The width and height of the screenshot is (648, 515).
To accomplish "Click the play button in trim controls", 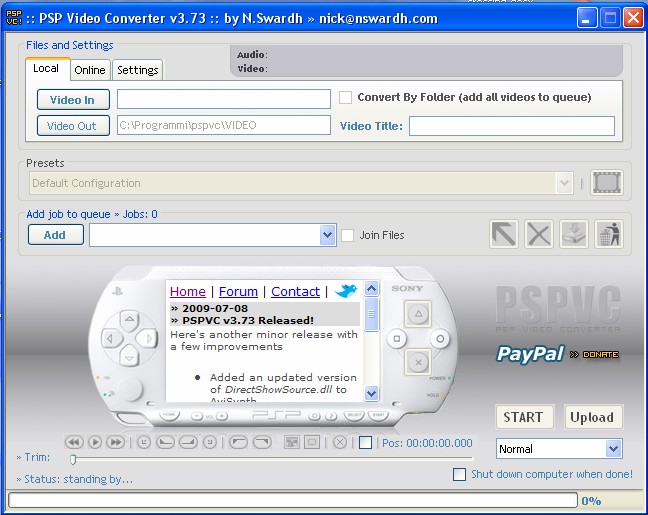I will point(95,442).
